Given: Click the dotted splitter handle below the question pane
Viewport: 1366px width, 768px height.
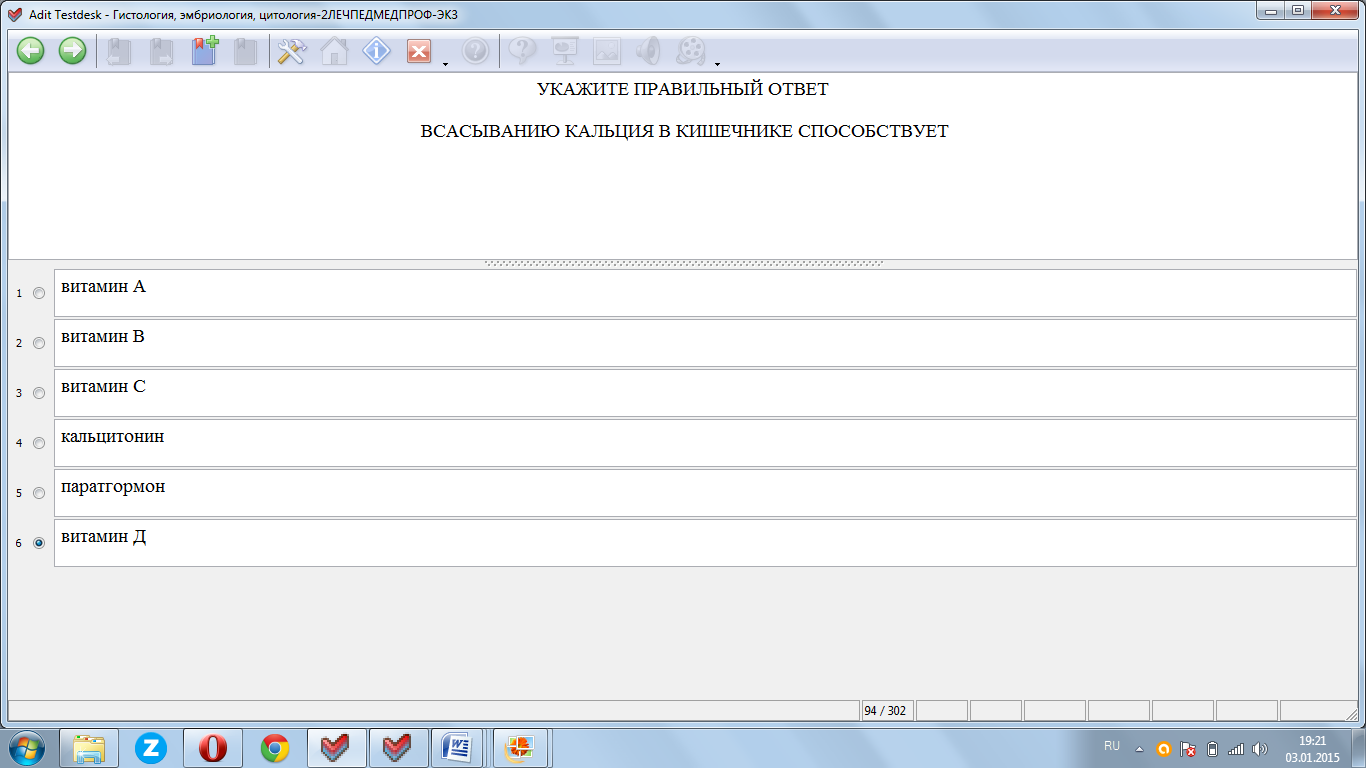Looking at the screenshot, I should 683,264.
